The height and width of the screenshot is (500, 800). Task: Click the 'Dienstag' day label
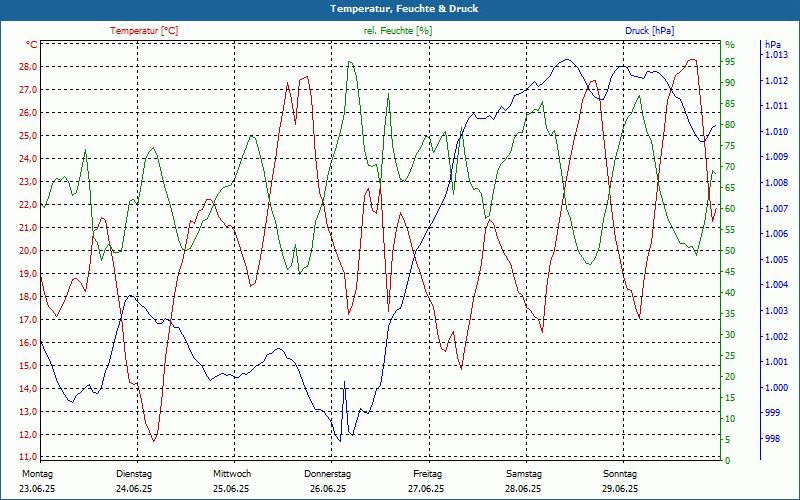point(134,474)
